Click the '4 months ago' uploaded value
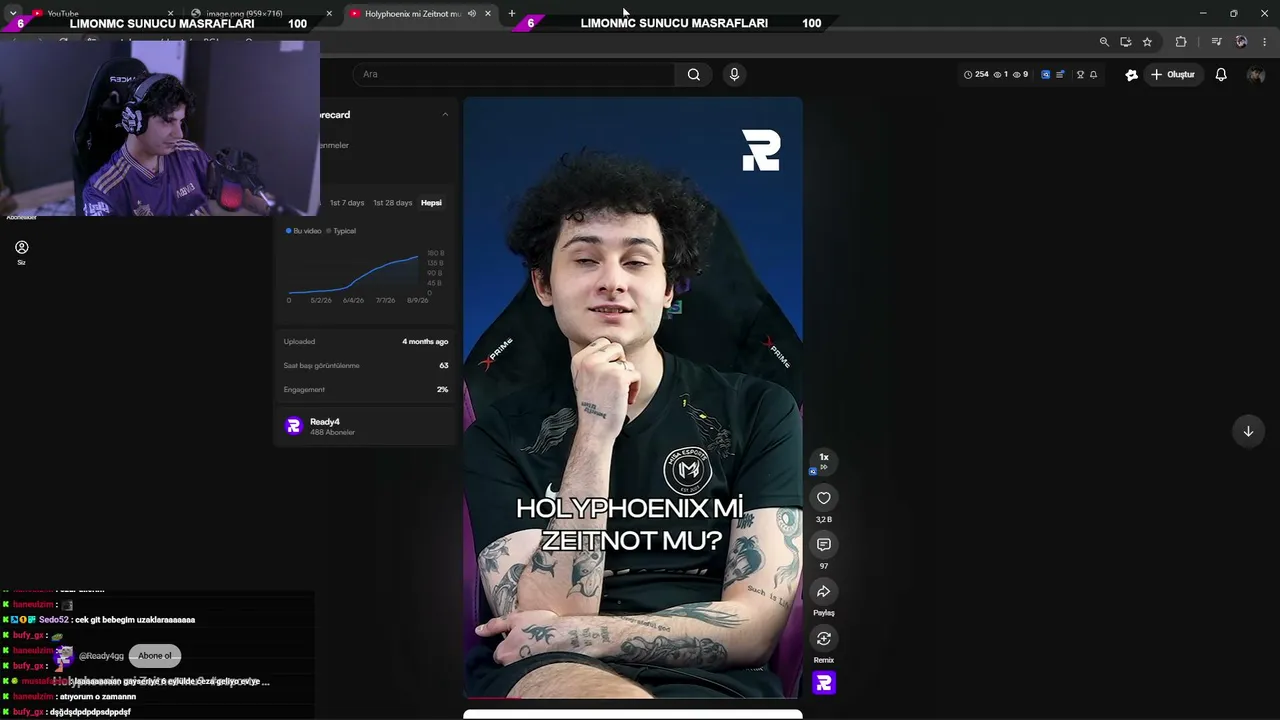This screenshot has height=720, width=1280. point(425,342)
